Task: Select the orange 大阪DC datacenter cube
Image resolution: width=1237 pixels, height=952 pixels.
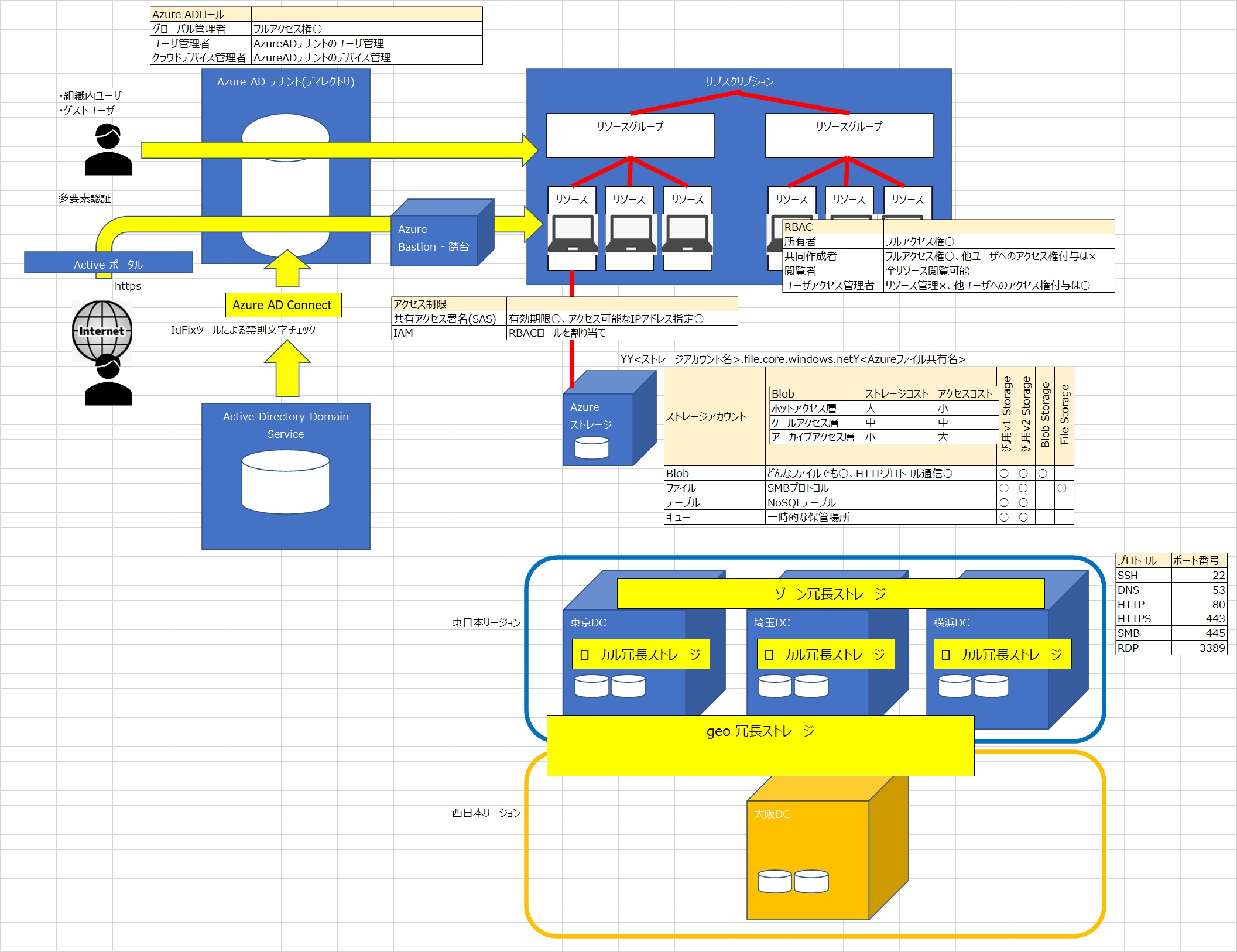Action: click(827, 848)
